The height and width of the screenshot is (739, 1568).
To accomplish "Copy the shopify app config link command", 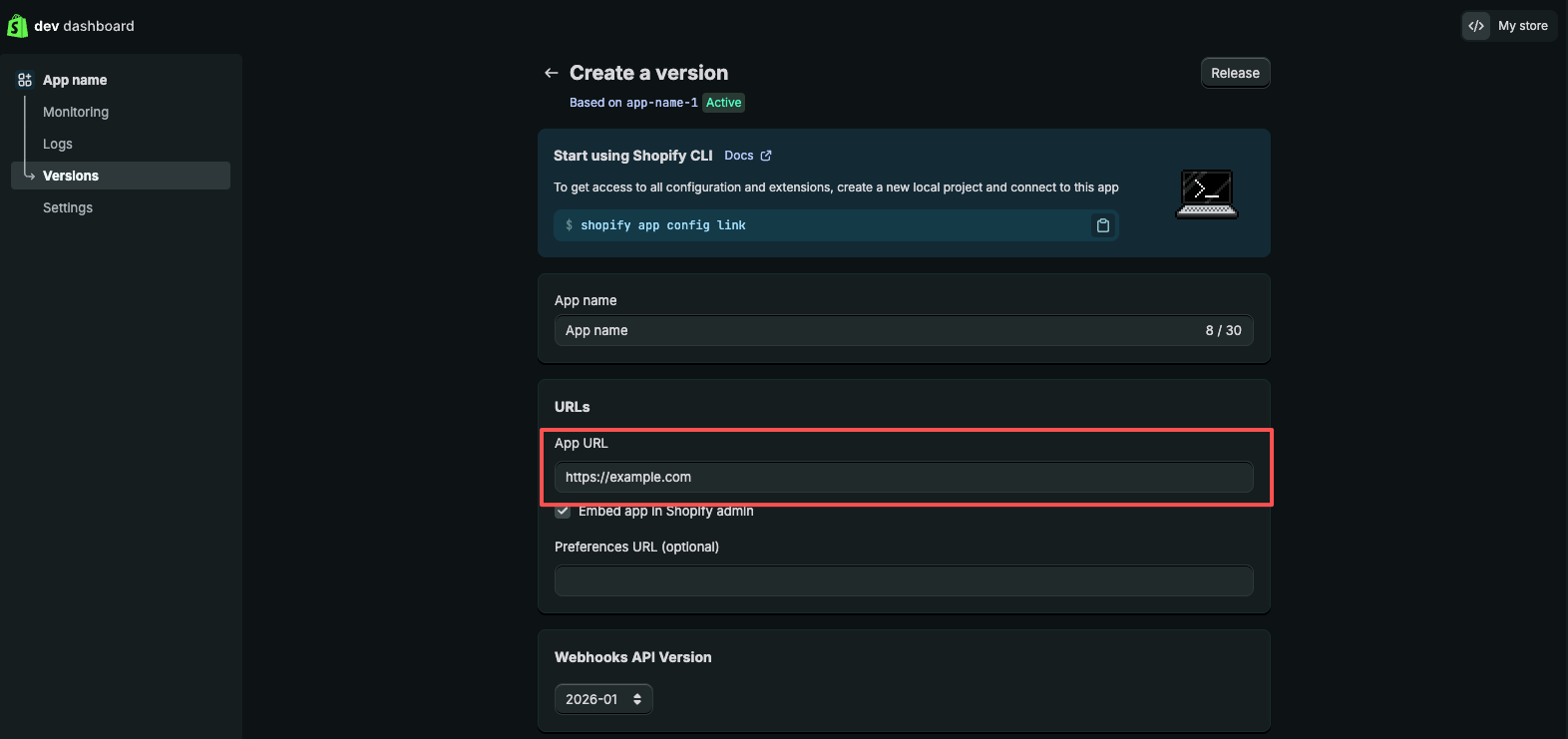I will [1102, 225].
